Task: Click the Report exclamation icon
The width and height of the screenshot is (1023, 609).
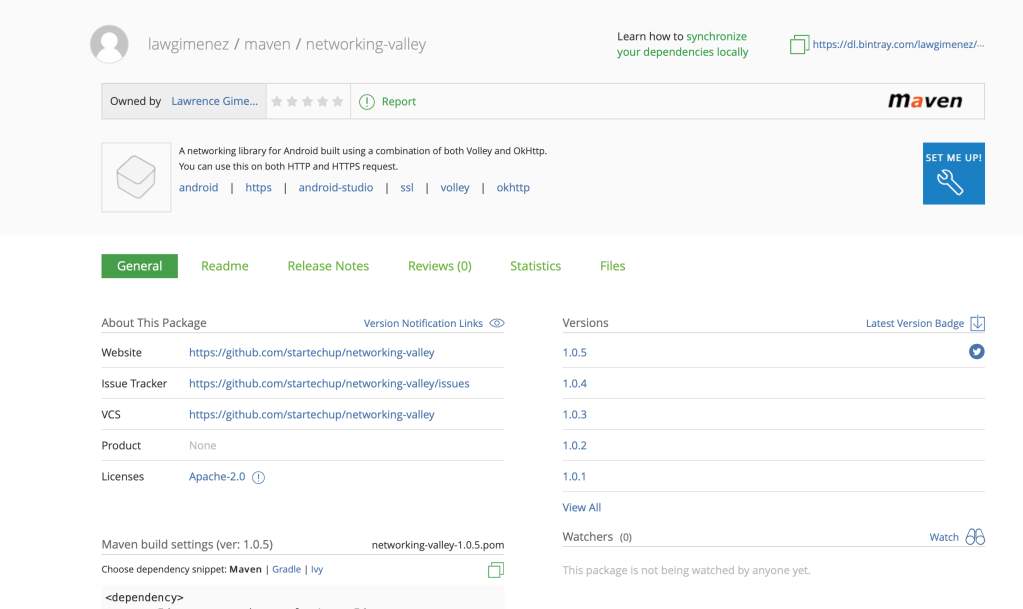Action: pyautogui.click(x=367, y=101)
